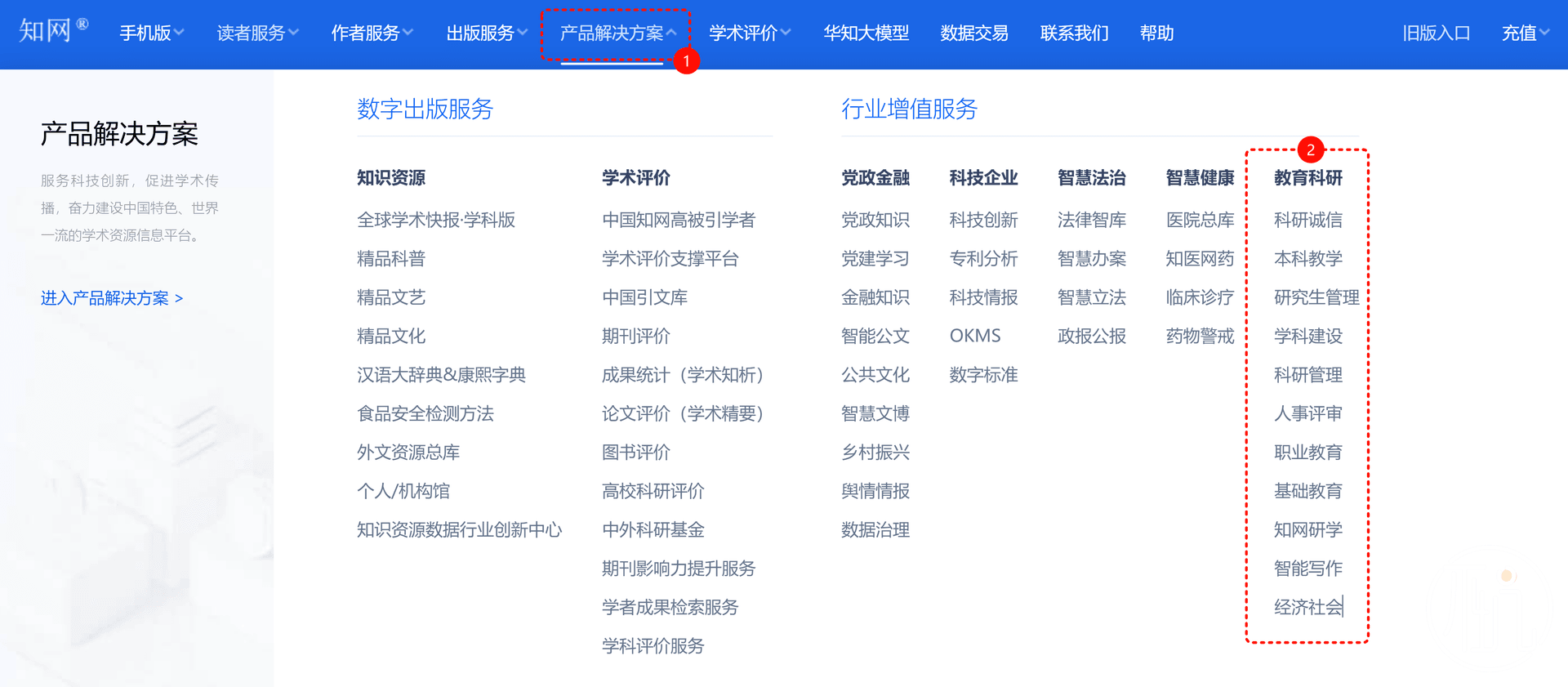Open 帮助 from the top bar
This screenshot has height=687, width=1568.
[1156, 33]
